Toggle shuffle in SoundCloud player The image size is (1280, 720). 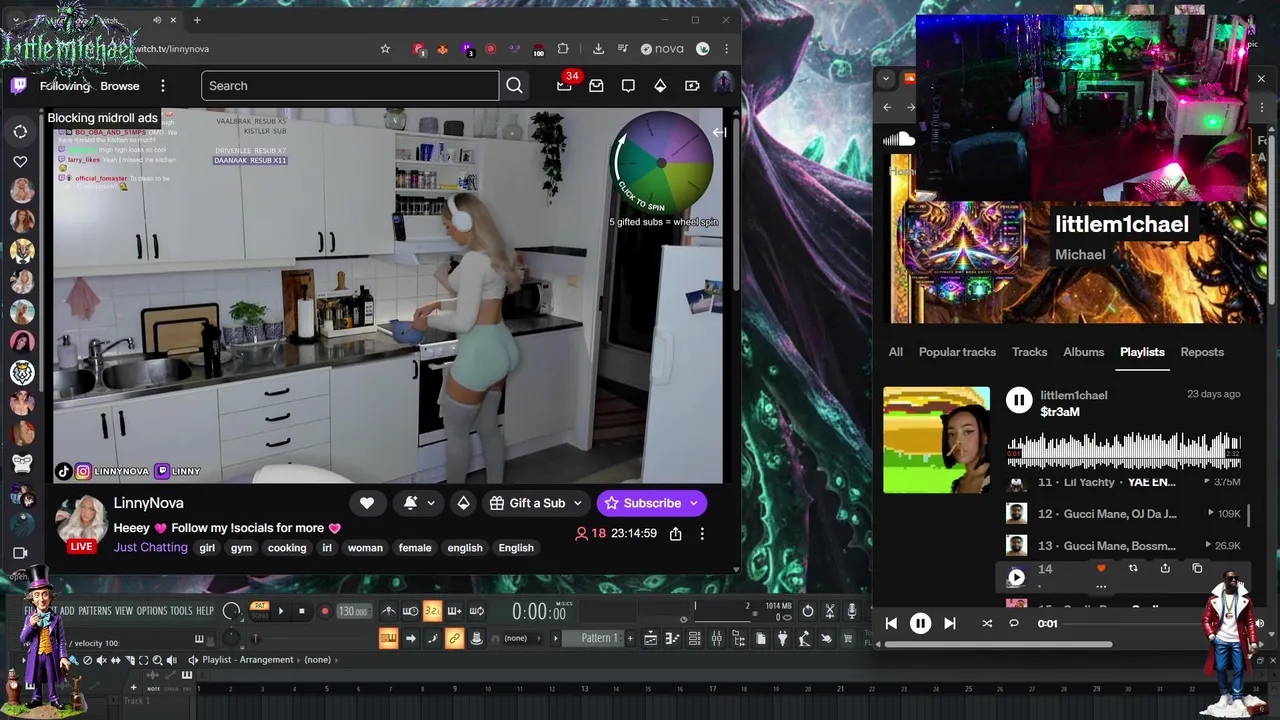(987, 623)
